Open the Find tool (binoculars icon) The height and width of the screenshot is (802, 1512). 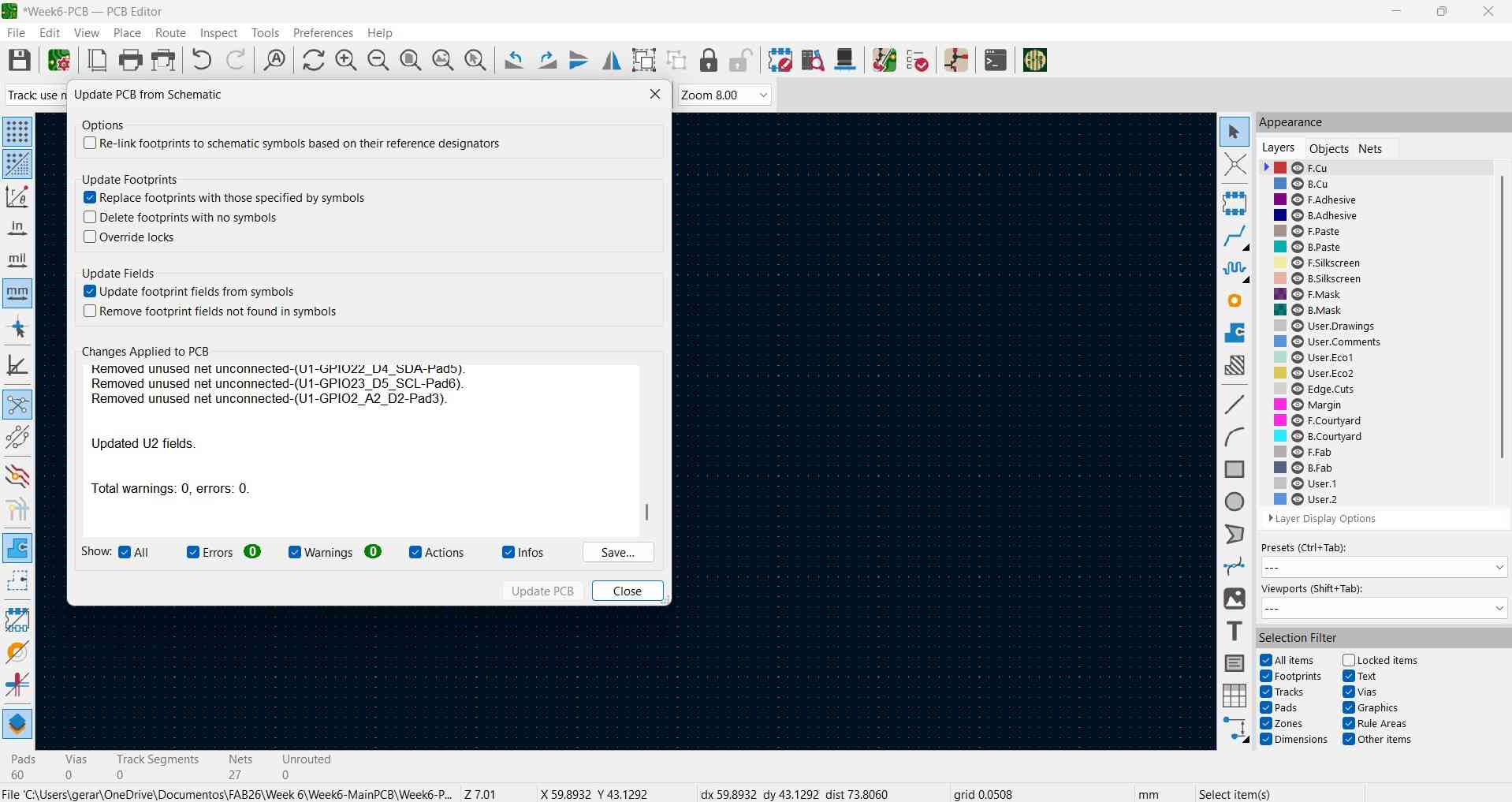click(x=274, y=60)
